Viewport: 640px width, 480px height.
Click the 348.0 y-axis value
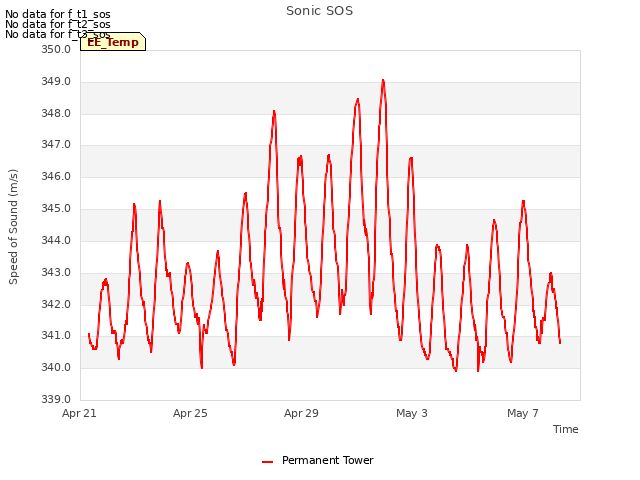(56, 113)
